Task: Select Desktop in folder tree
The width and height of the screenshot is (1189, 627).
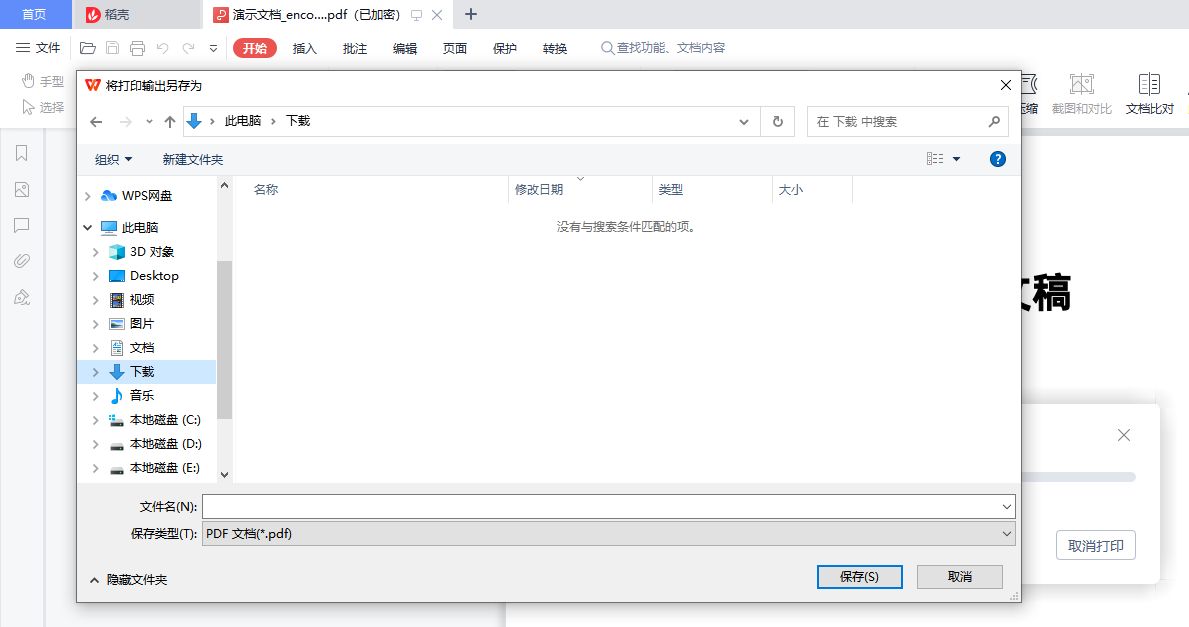Action: click(x=154, y=276)
